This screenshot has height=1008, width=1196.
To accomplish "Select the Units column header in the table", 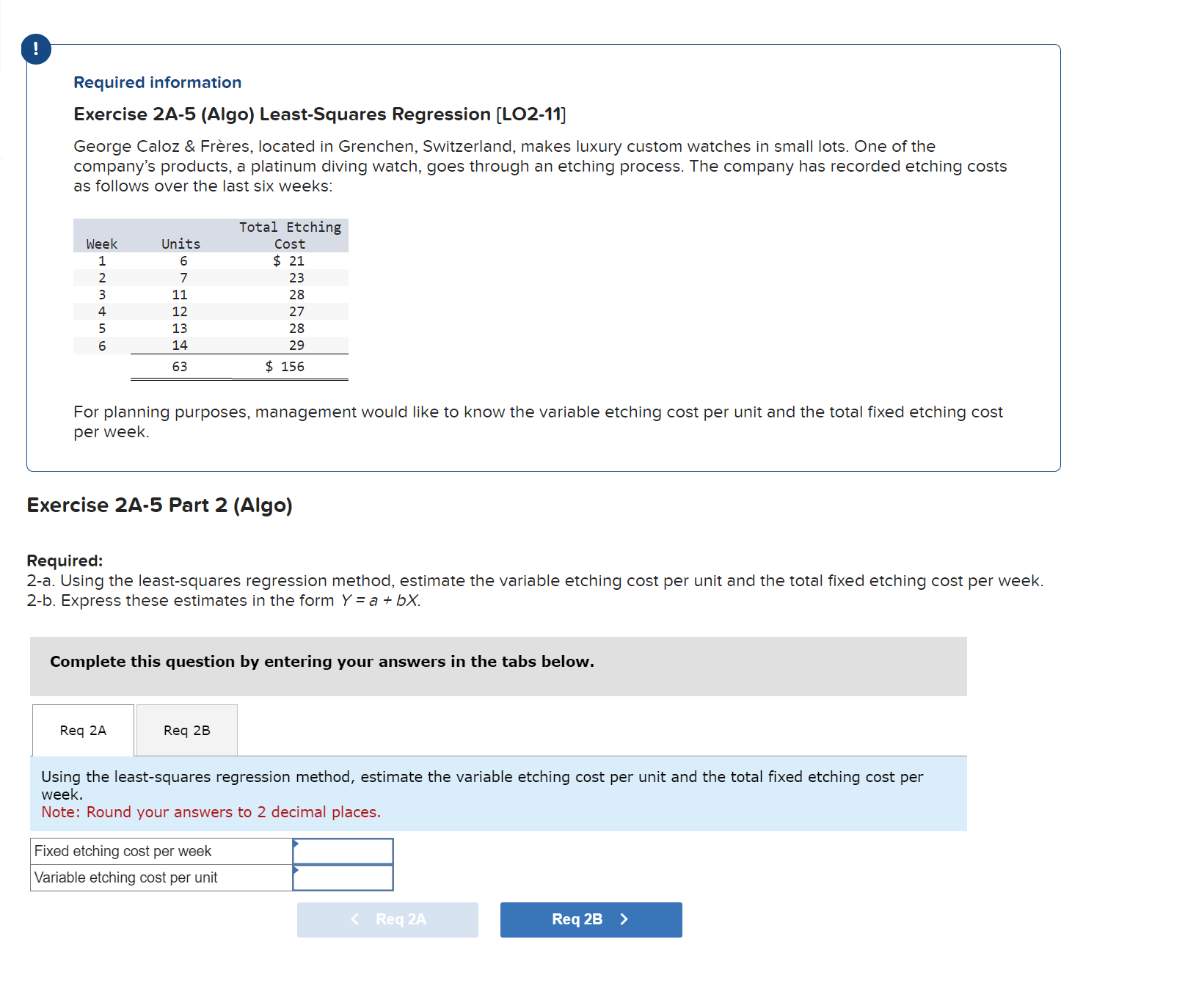I will [180, 244].
